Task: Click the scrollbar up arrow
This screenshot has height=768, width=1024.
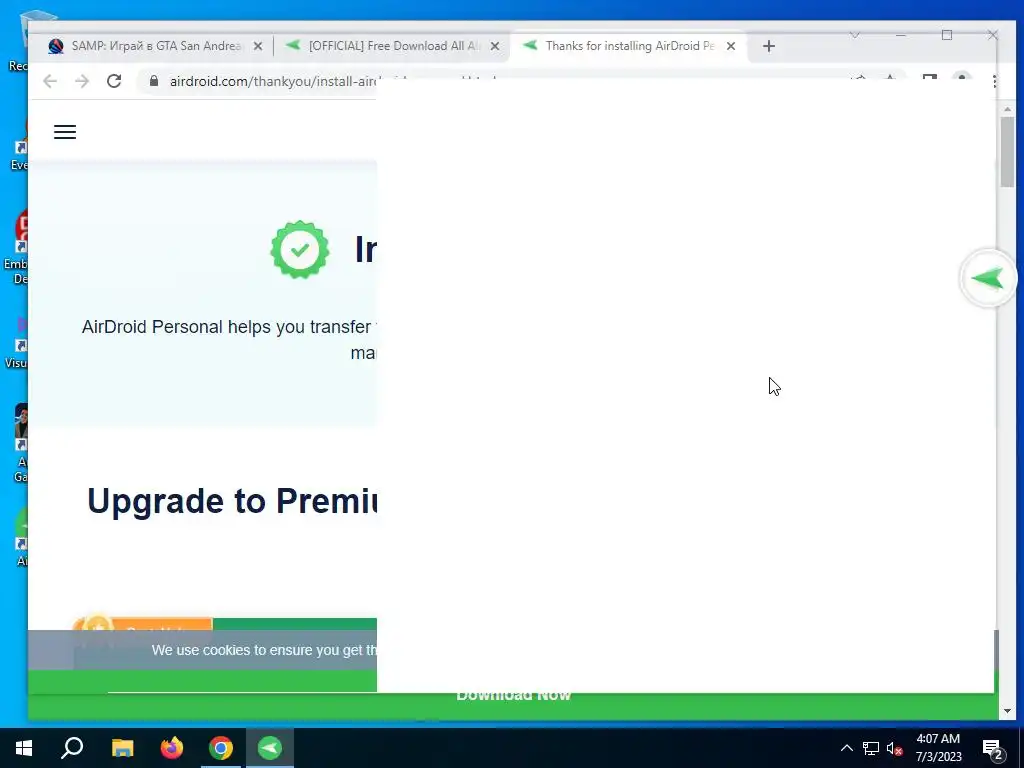Action: click(1007, 109)
